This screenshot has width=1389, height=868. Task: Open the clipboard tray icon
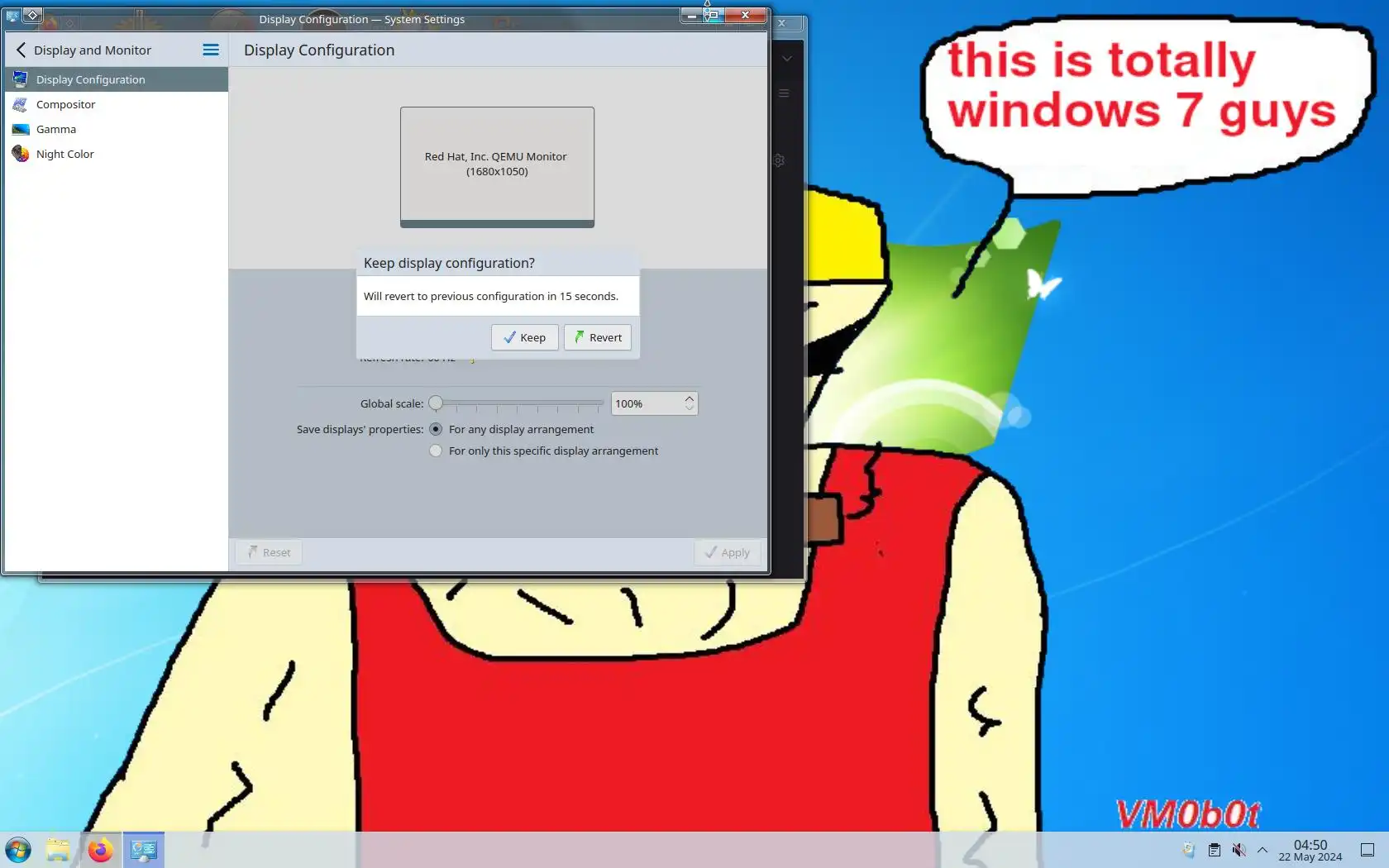pyautogui.click(x=1215, y=850)
